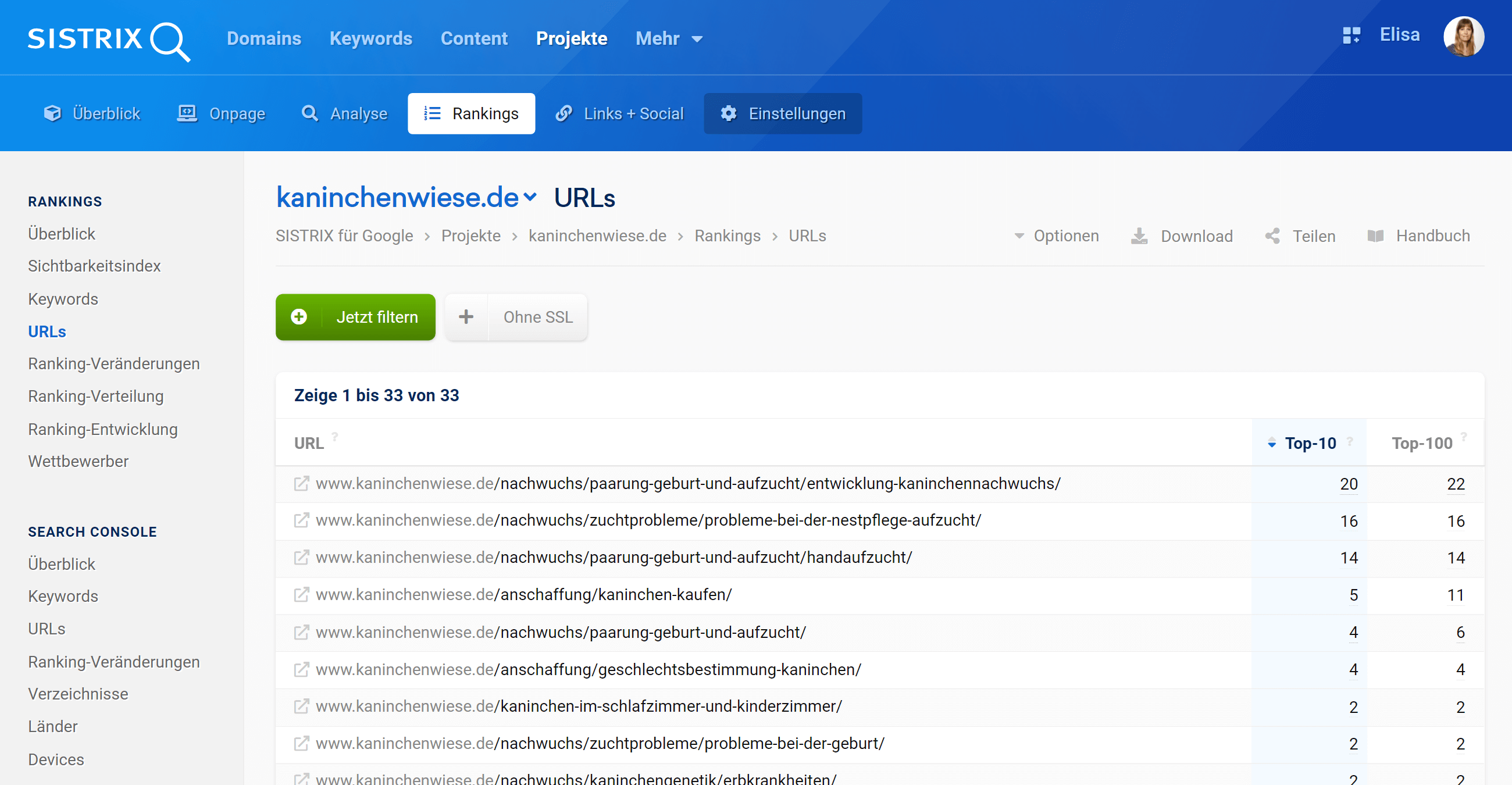Screen dimensions: 1512x785
Task: Show help tooltip next to Top-100 header
Action: 1464,437
